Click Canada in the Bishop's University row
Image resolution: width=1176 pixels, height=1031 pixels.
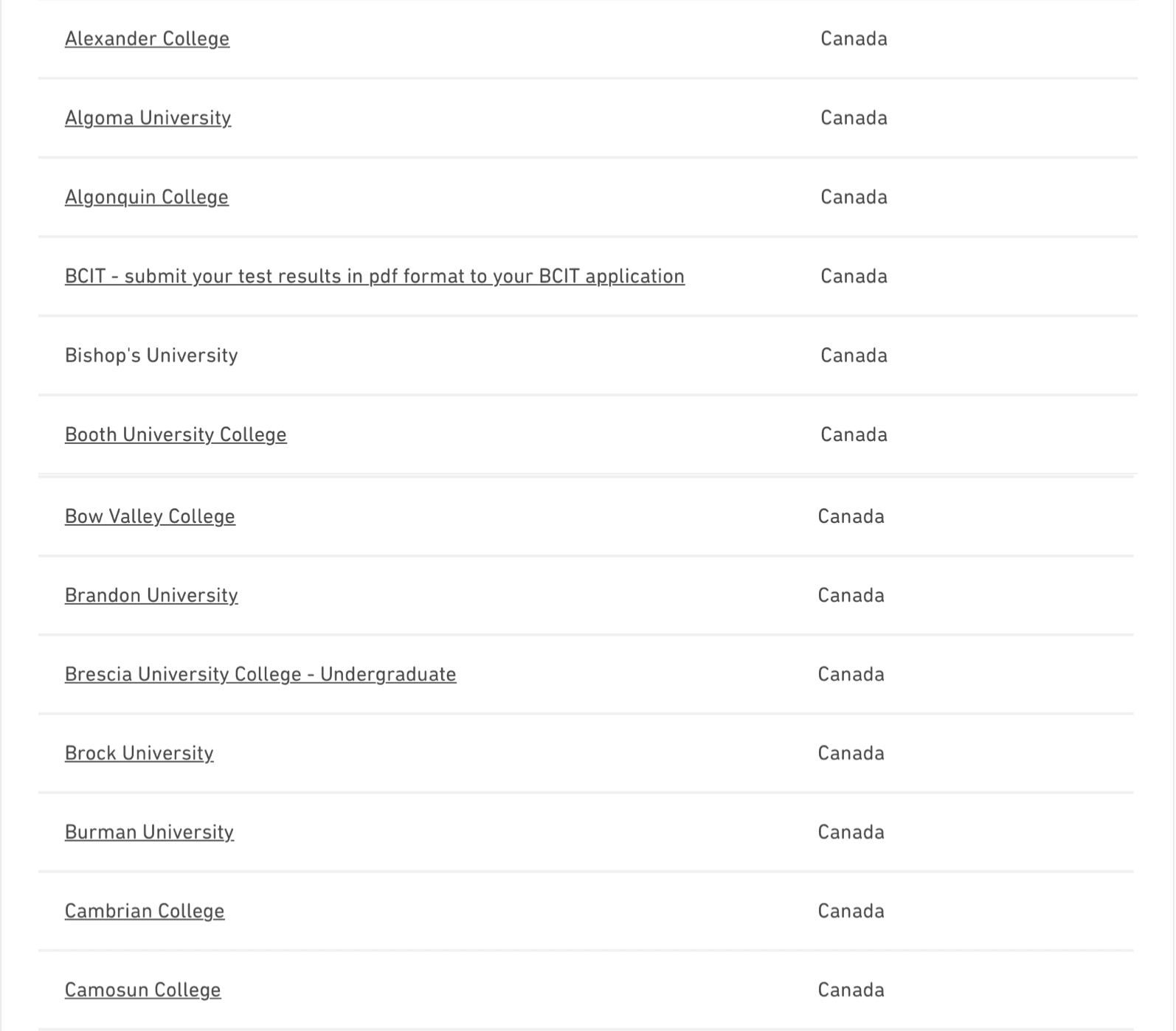(x=854, y=355)
